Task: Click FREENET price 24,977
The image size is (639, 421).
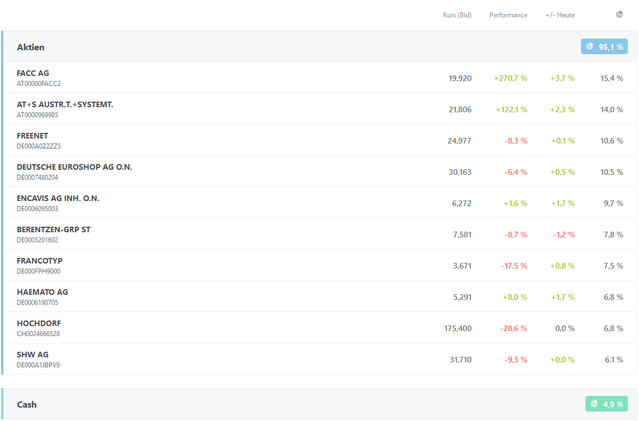Action: pos(459,141)
